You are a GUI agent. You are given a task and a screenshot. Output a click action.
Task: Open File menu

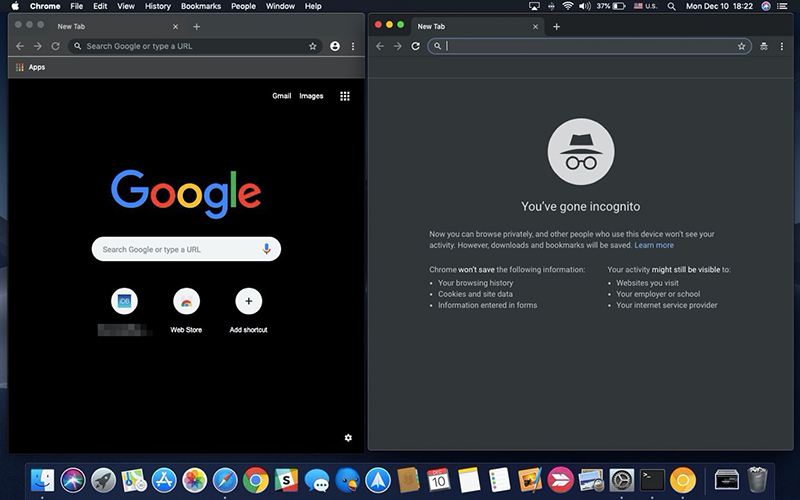click(77, 6)
